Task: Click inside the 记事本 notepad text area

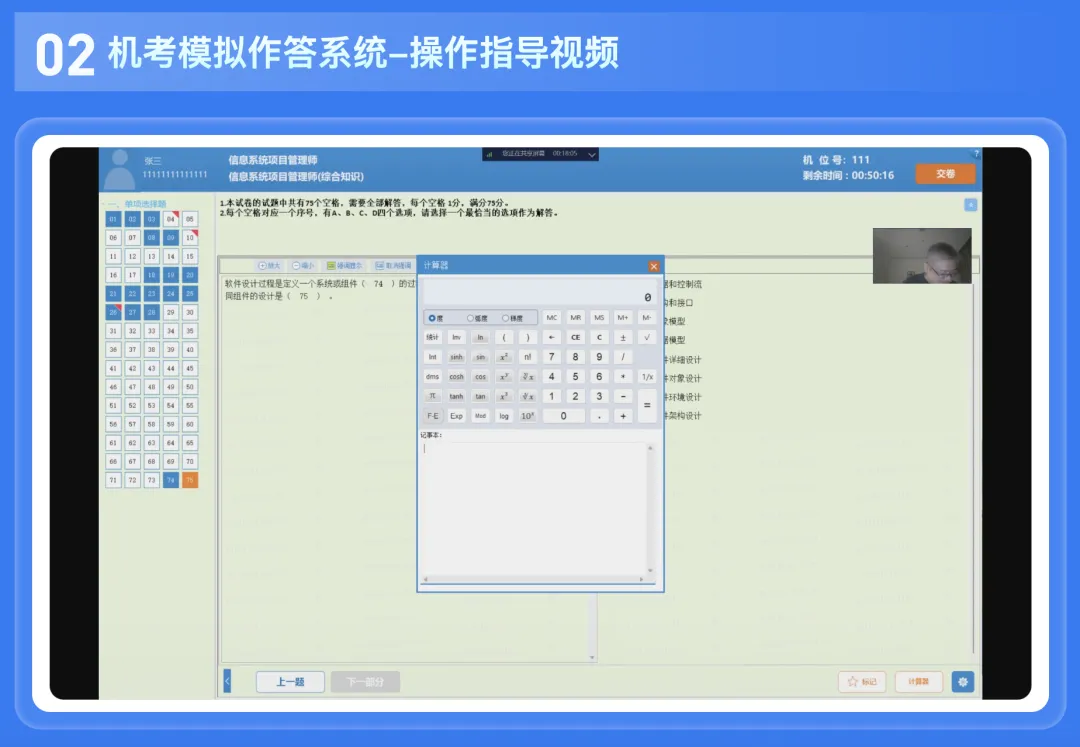Action: pos(534,508)
